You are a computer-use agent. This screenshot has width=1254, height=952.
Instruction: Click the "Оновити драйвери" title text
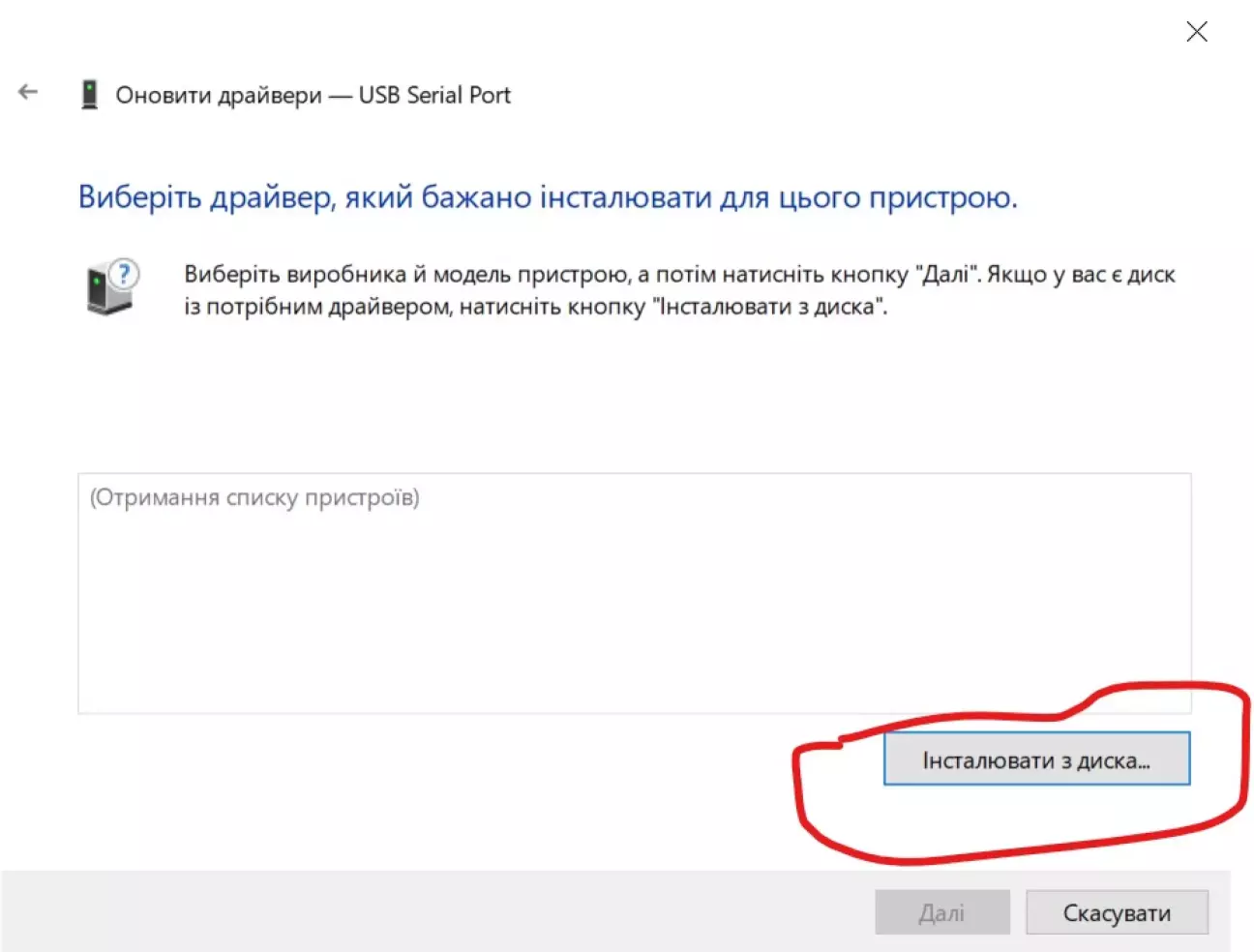[x=219, y=95]
